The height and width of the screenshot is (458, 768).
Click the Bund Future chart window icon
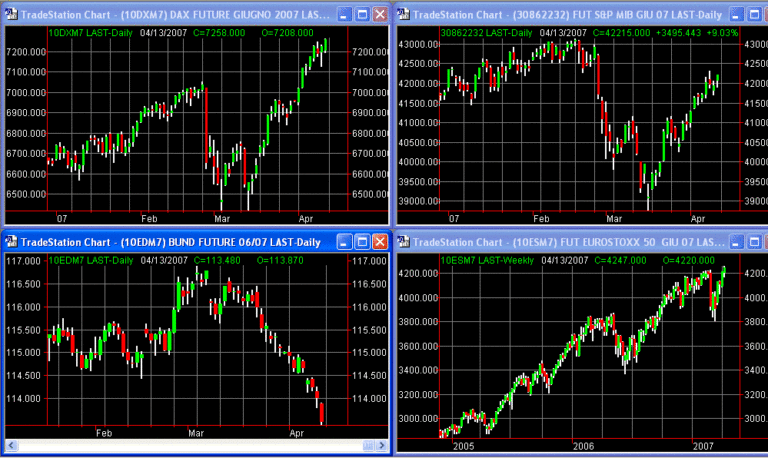click(11, 242)
